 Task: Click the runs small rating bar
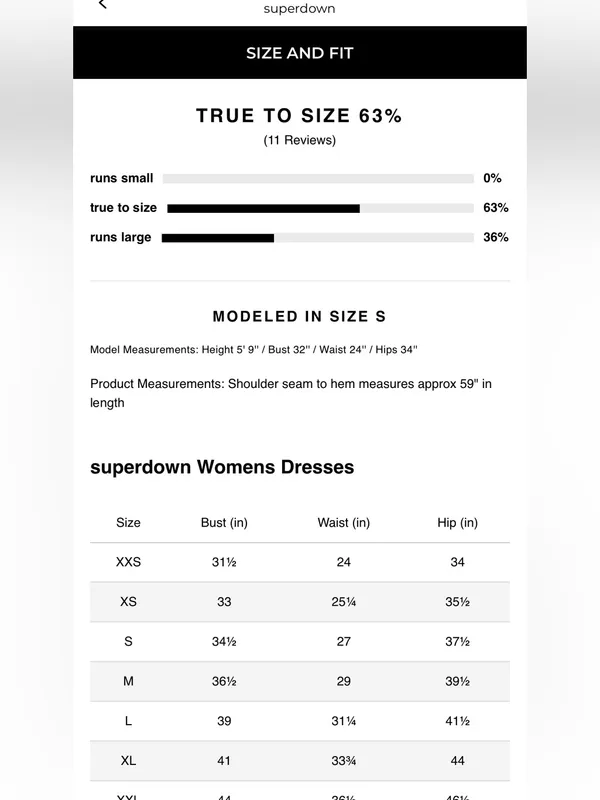(318, 179)
